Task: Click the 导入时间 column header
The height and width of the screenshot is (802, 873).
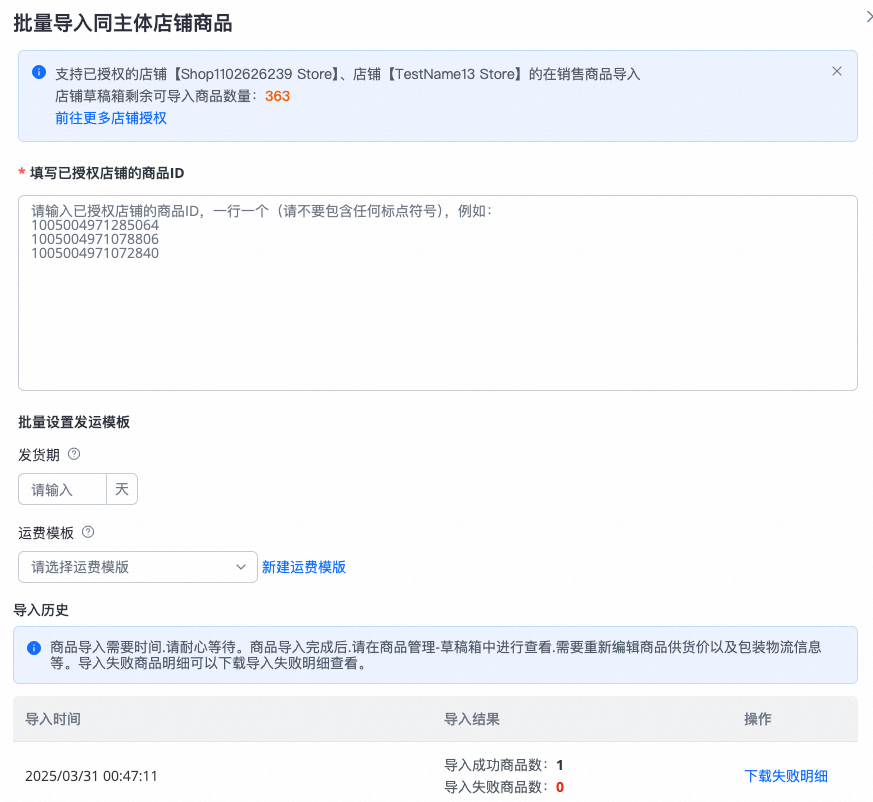Action: tap(53, 719)
